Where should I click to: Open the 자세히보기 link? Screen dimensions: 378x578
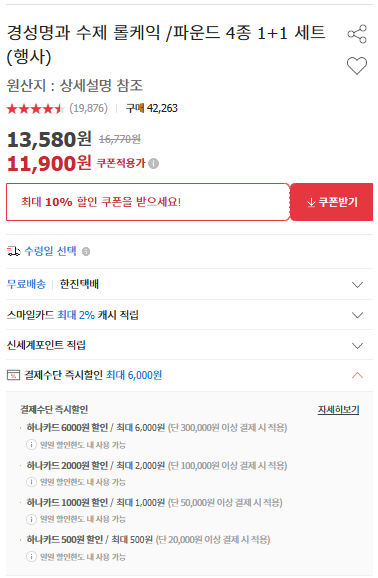[x=338, y=410]
